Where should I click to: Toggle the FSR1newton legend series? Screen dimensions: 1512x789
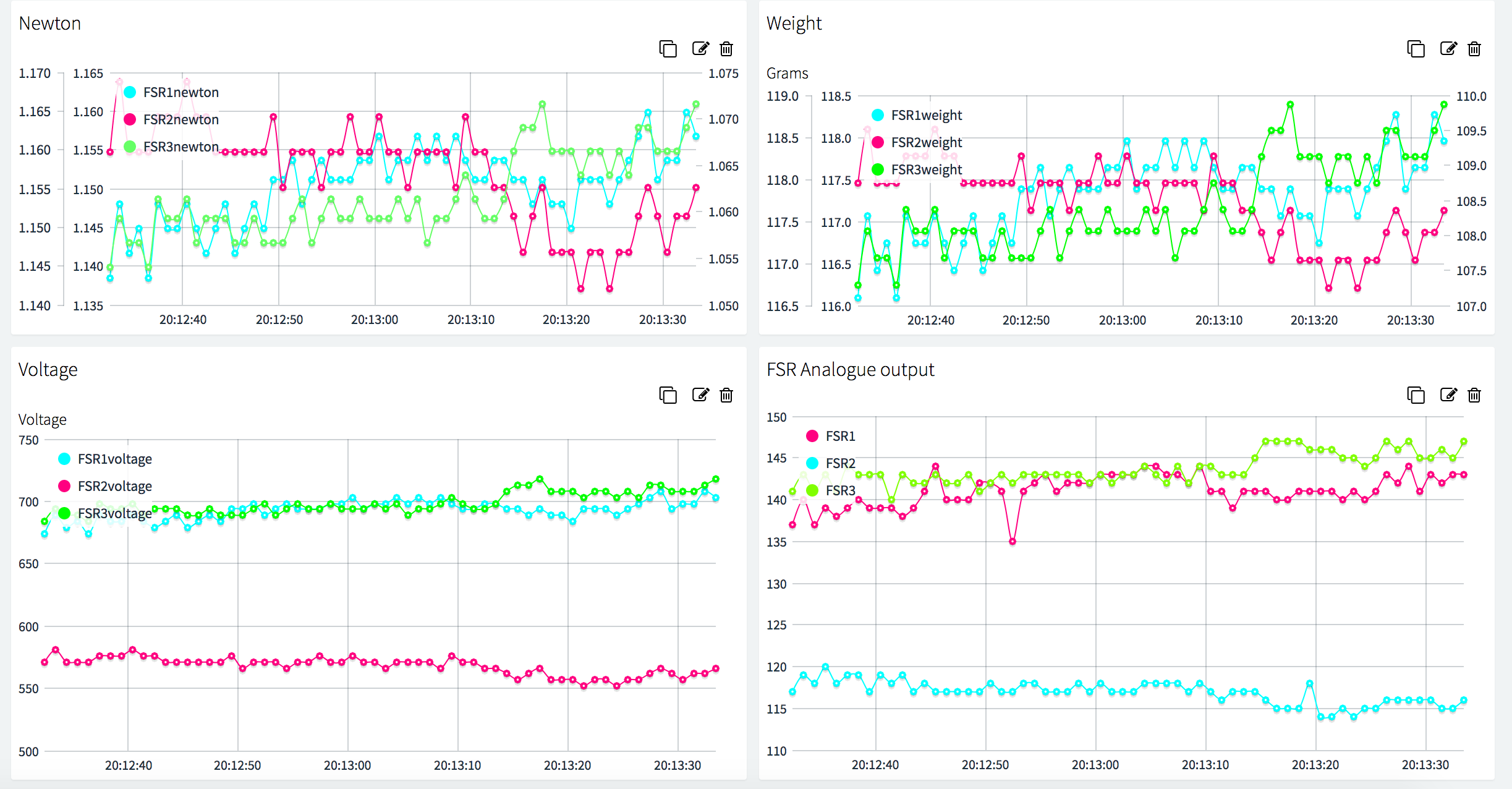(181, 93)
